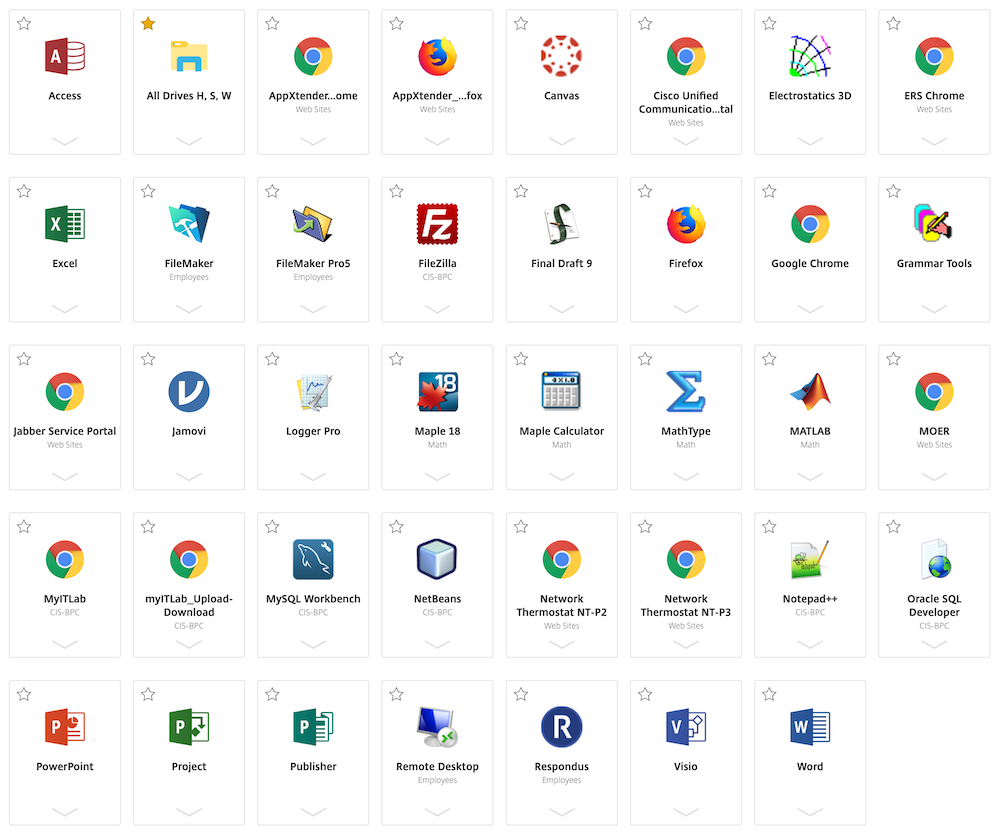Toggle favorite star on Firefox tile
Screen dimensions: 1000x834
coord(645,191)
